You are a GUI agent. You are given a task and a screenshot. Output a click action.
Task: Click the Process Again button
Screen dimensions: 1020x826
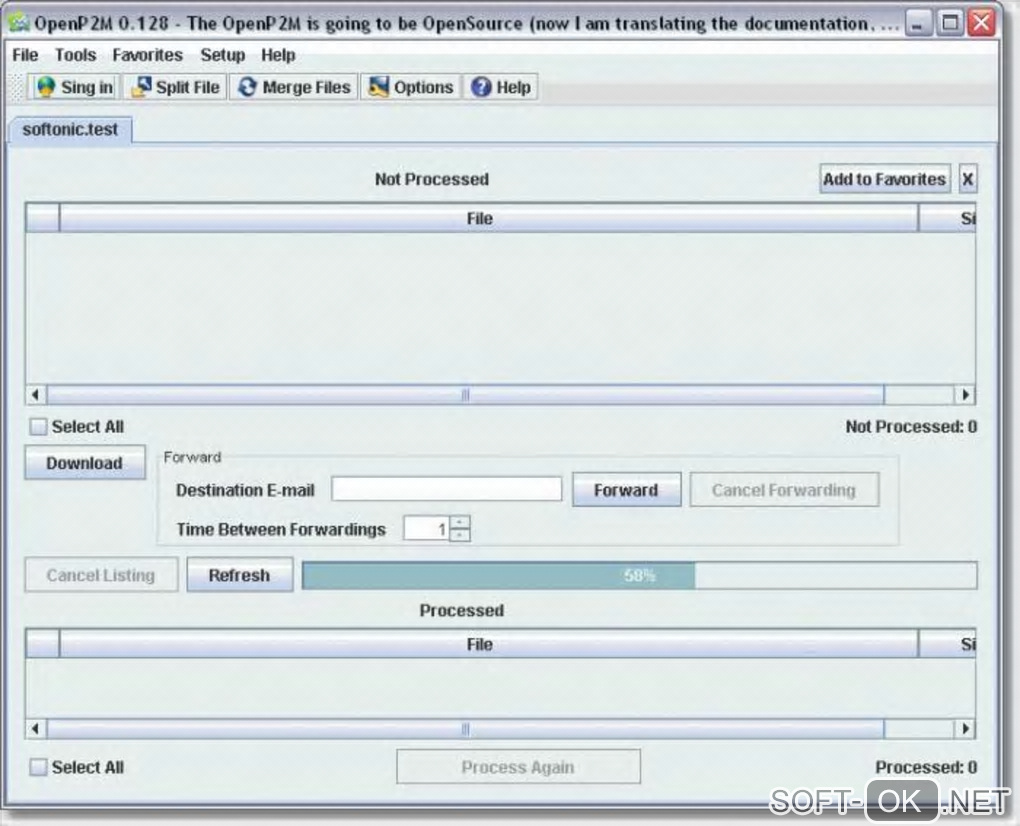click(x=518, y=767)
